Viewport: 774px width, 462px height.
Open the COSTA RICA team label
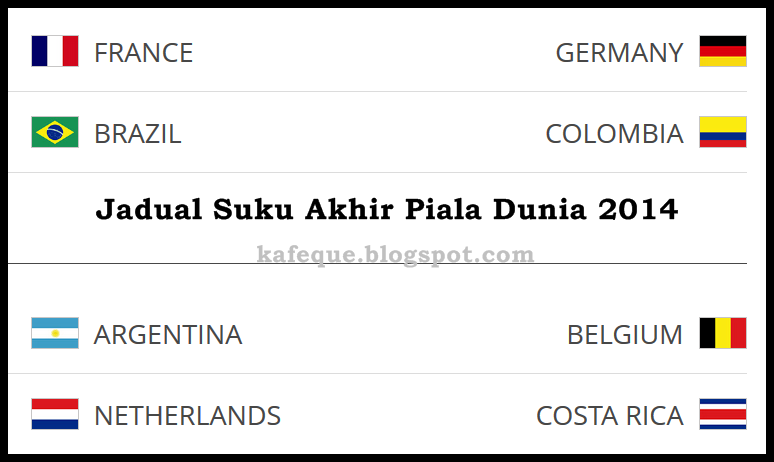pyautogui.click(x=610, y=416)
